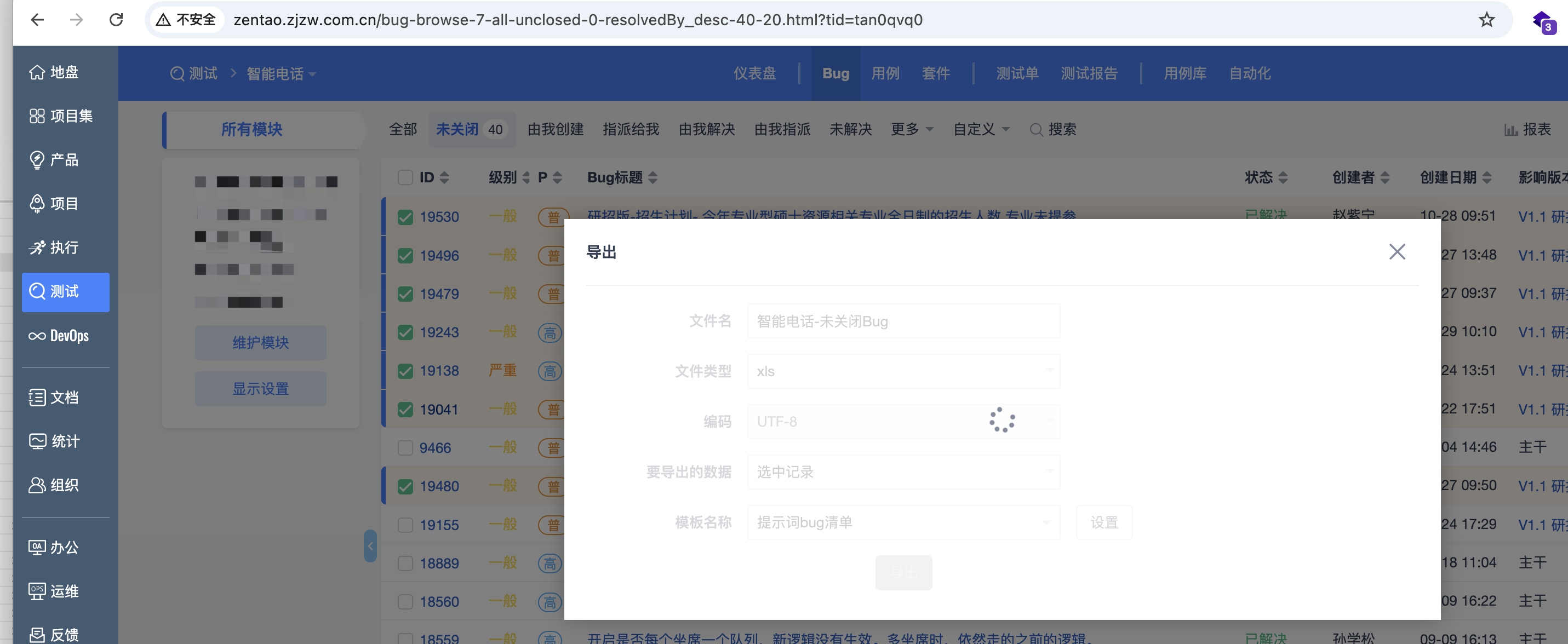Reload the page with refresh icon
Image resolution: width=1568 pixels, height=644 pixels.
point(116,20)
